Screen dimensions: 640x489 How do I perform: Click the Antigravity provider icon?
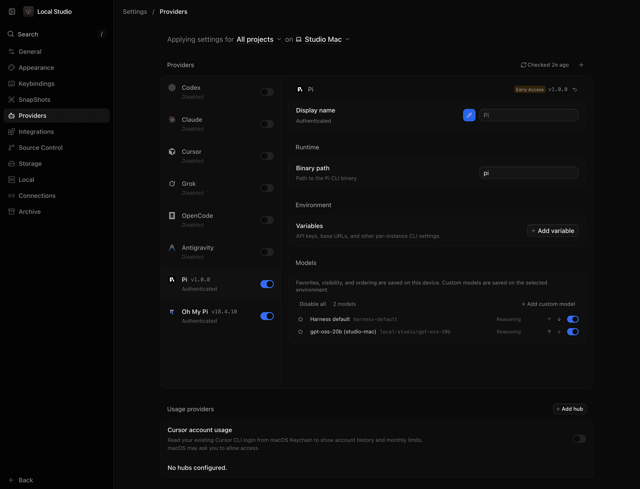tap(172, 247)
